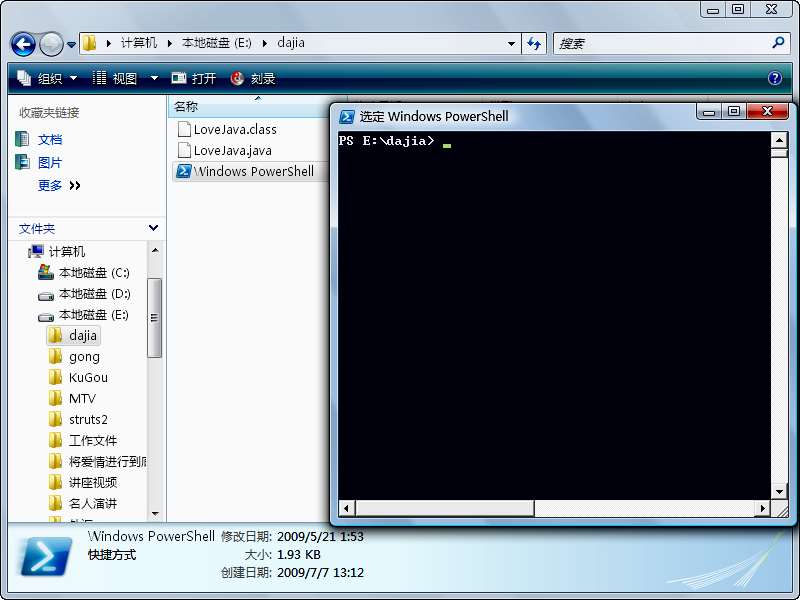Select the 讲座视频 folder in the tree
This screenshot has height=600, width=800.
[83, 482]
